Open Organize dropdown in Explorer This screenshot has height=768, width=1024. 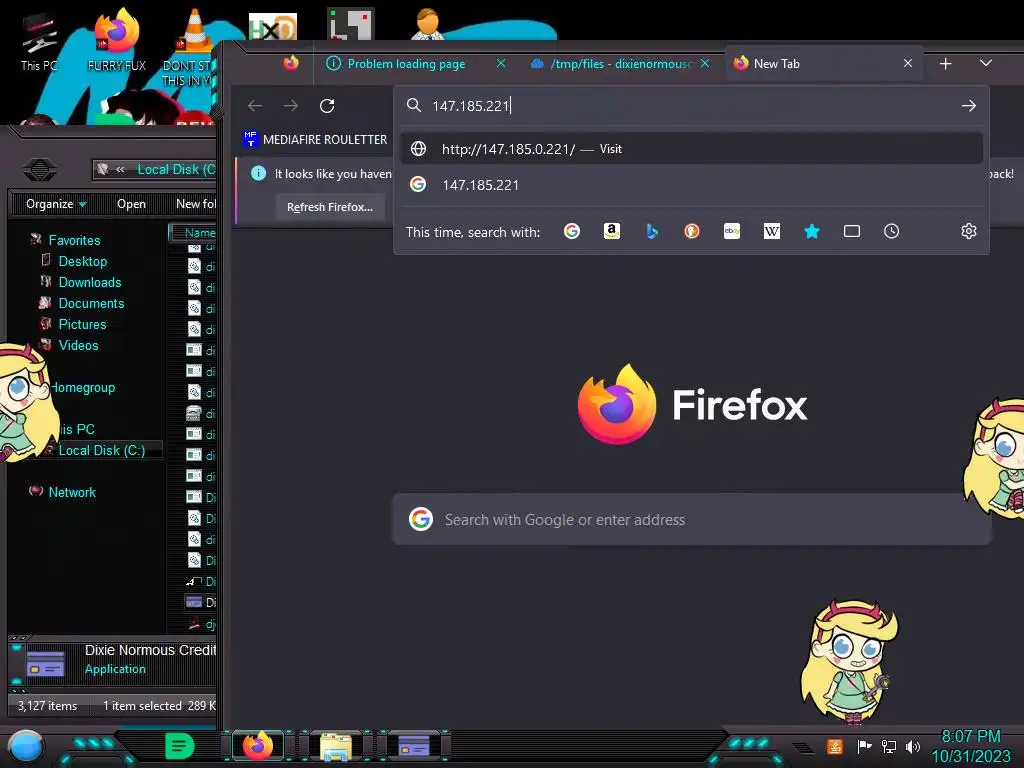[x=56, y=204]
